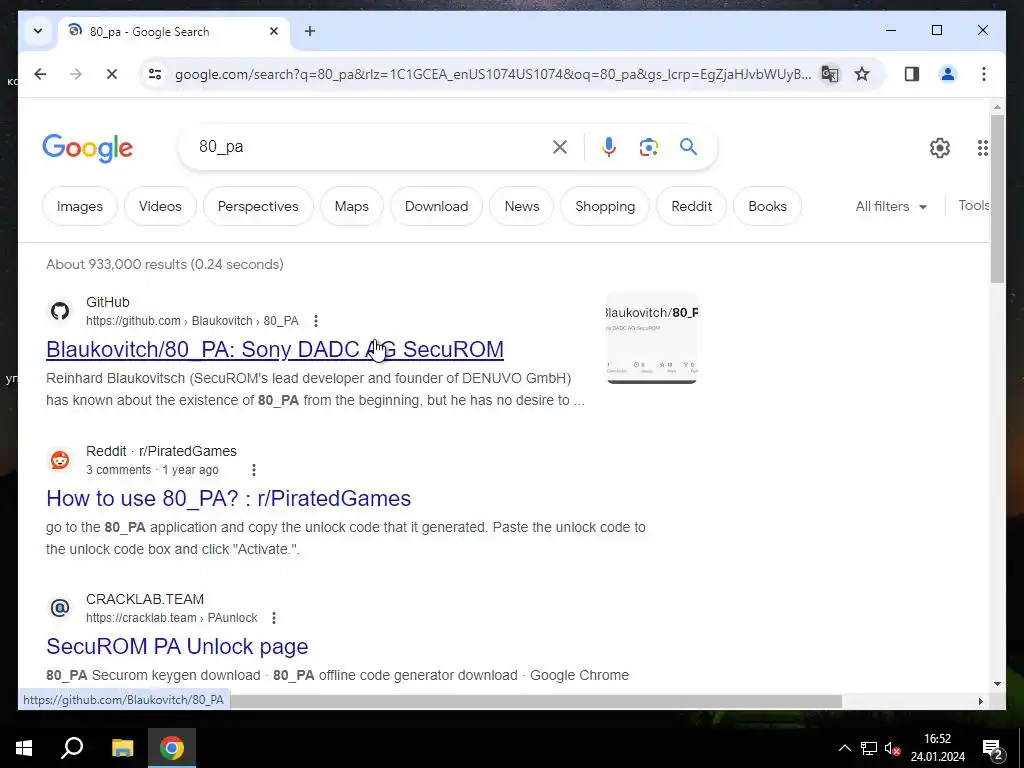This screenshot has width=1024, height=768.
Task: Expand the All filters dropdown
Action: click(891, 206)
